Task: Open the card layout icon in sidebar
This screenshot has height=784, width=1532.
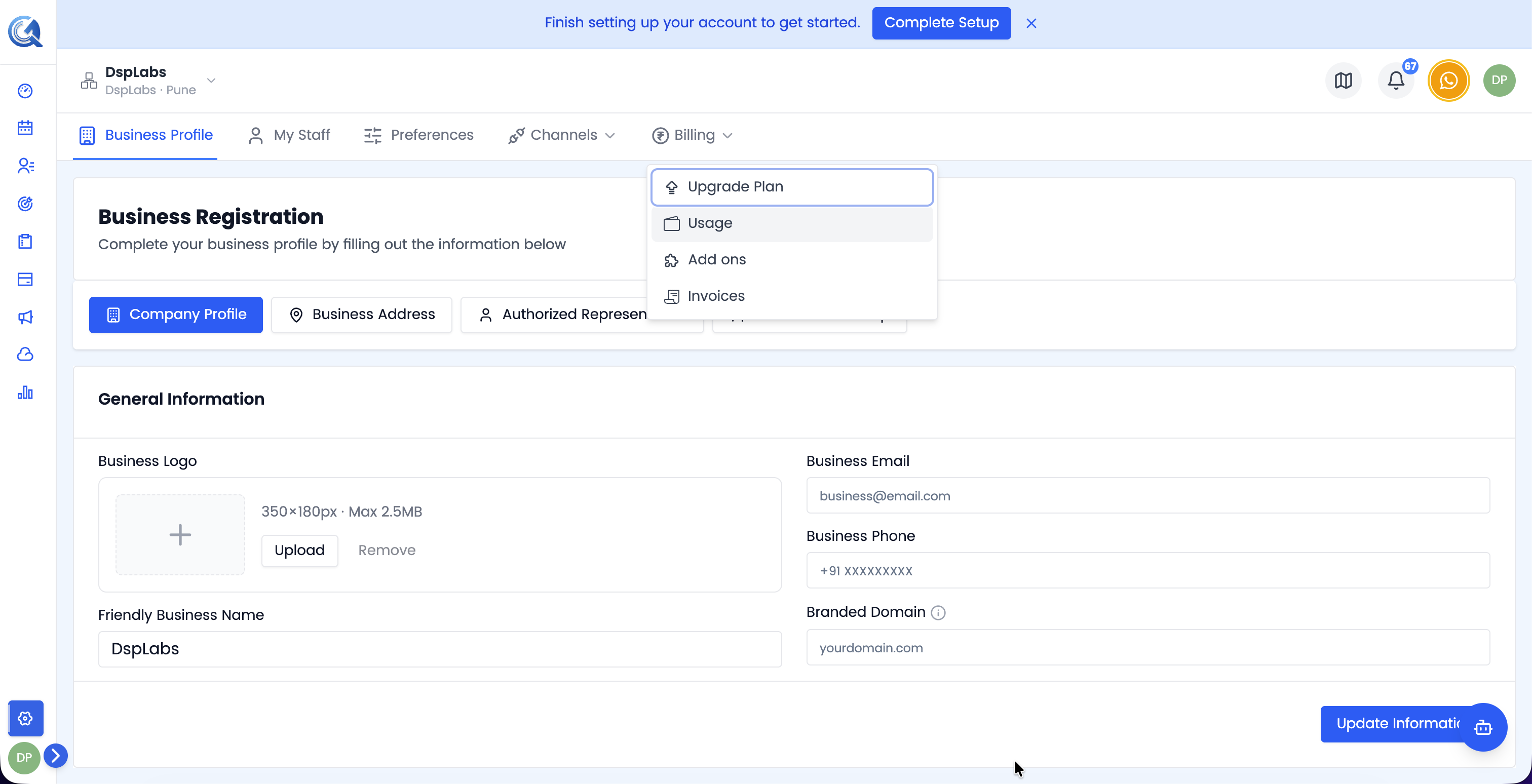Action: pyautogui.click(x=25, y=280)
